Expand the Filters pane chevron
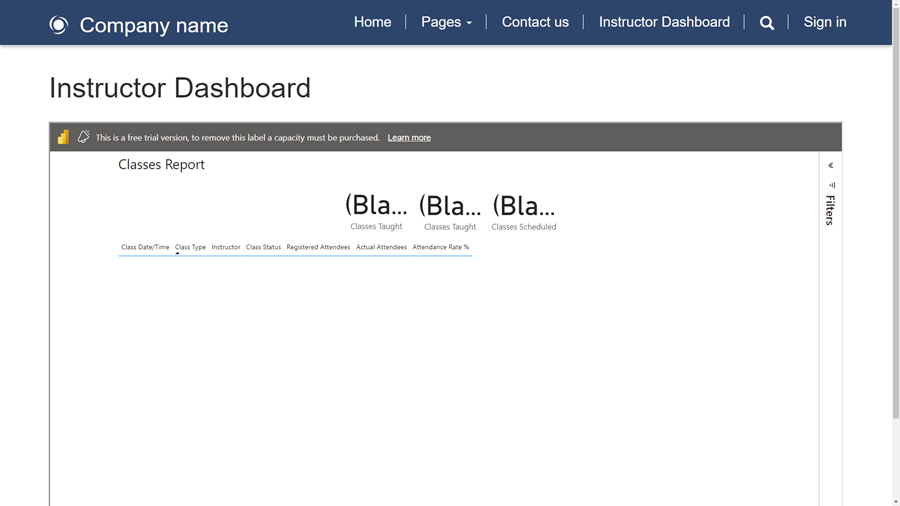 pyautogui.click(x=831, y=165)
